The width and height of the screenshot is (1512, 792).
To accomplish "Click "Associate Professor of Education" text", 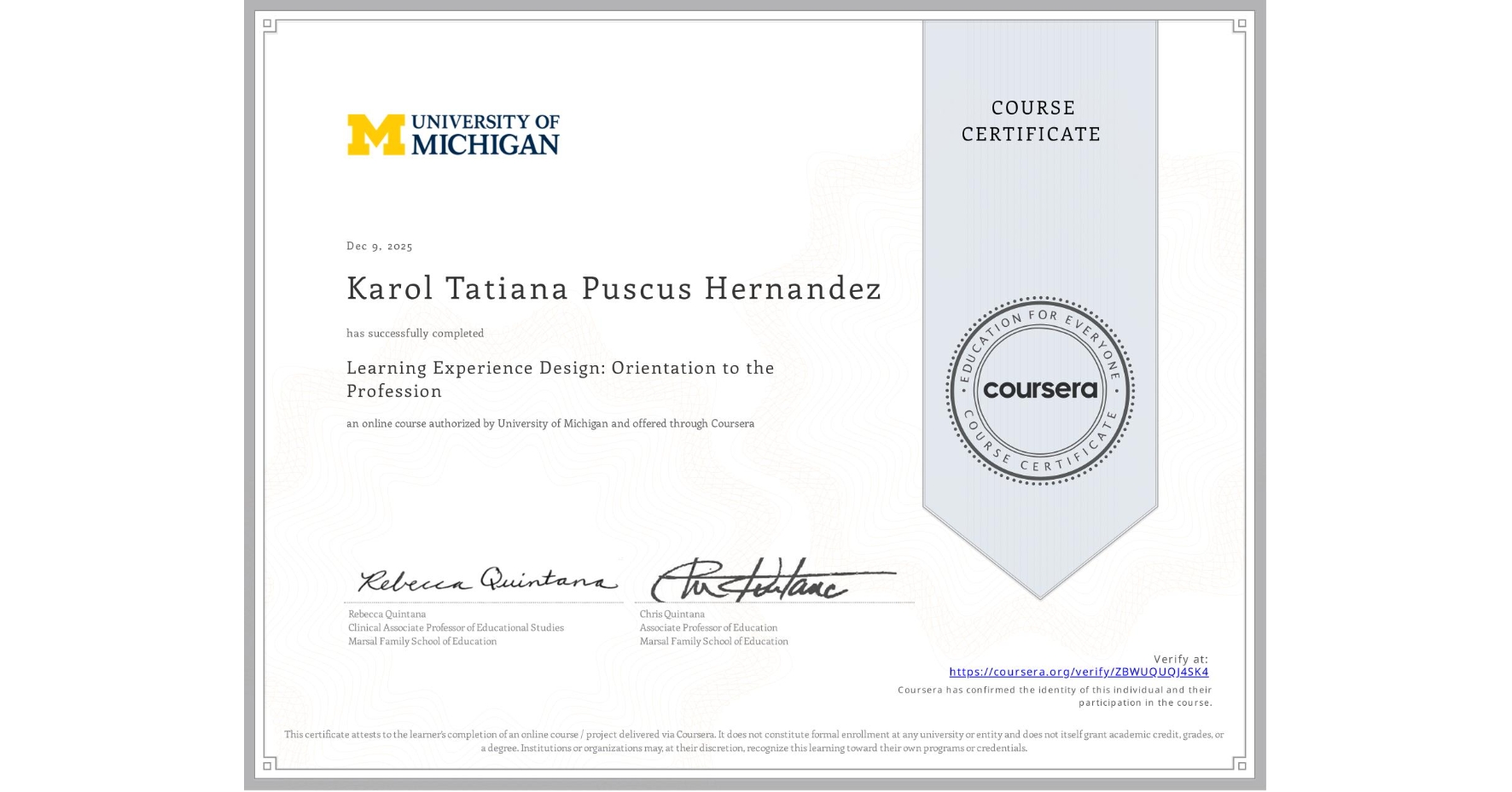I will (x=708, y=628).
